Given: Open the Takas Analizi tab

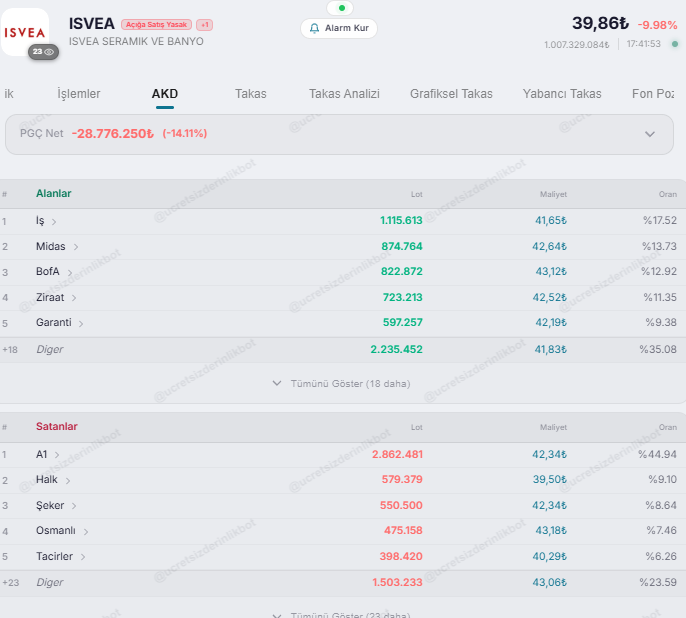Looking at the screenshot, I should point(344,94).
